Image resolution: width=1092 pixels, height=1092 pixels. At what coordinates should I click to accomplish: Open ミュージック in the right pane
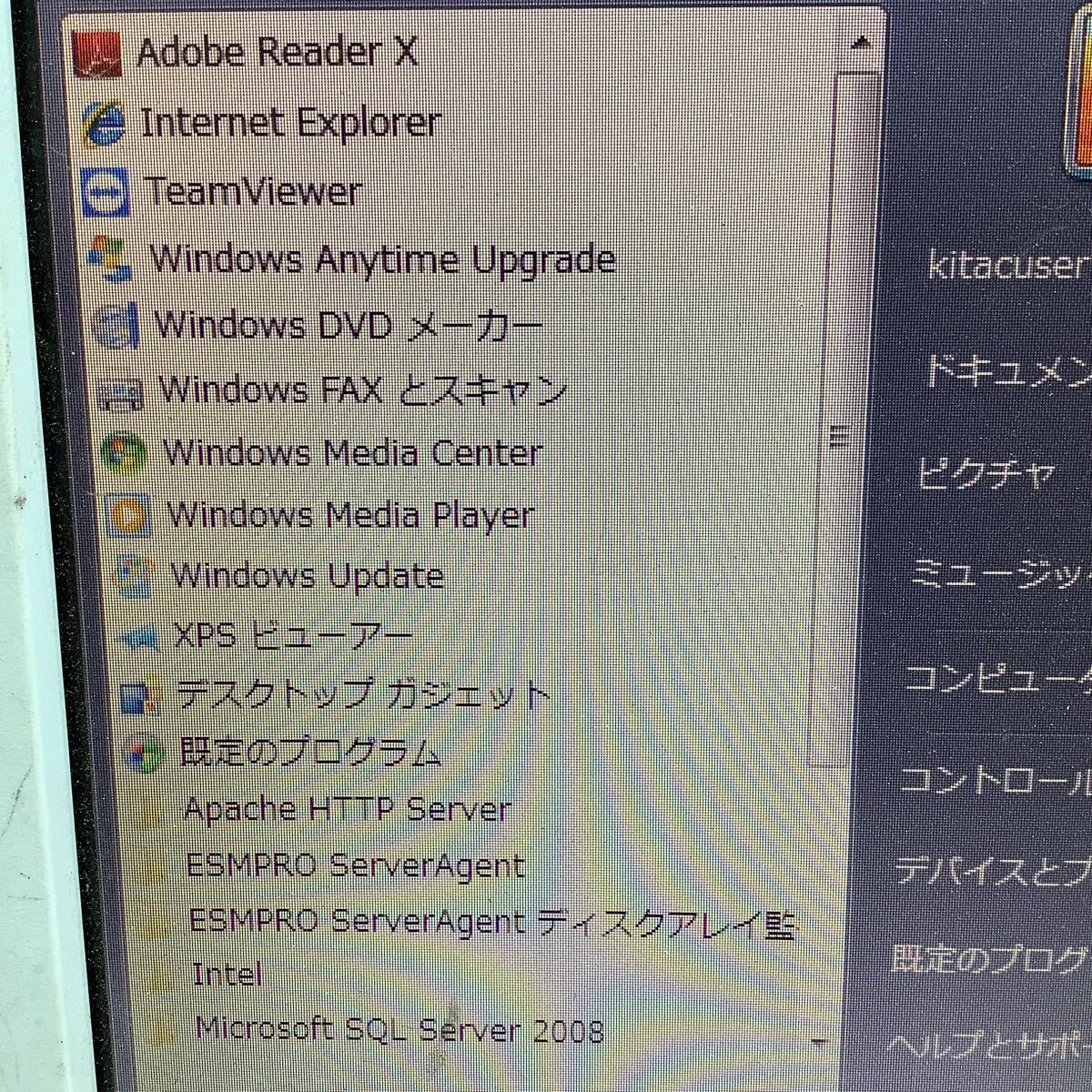click(1001, 575)
